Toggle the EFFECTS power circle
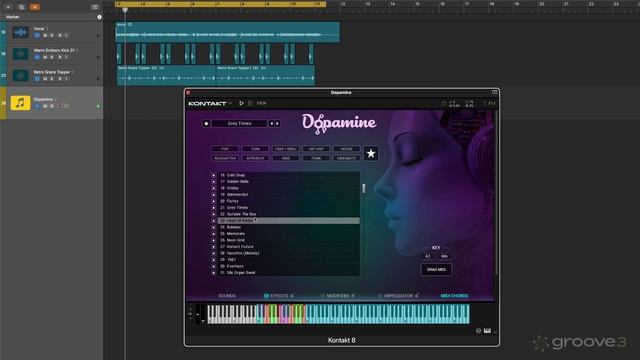 point(266,296)
